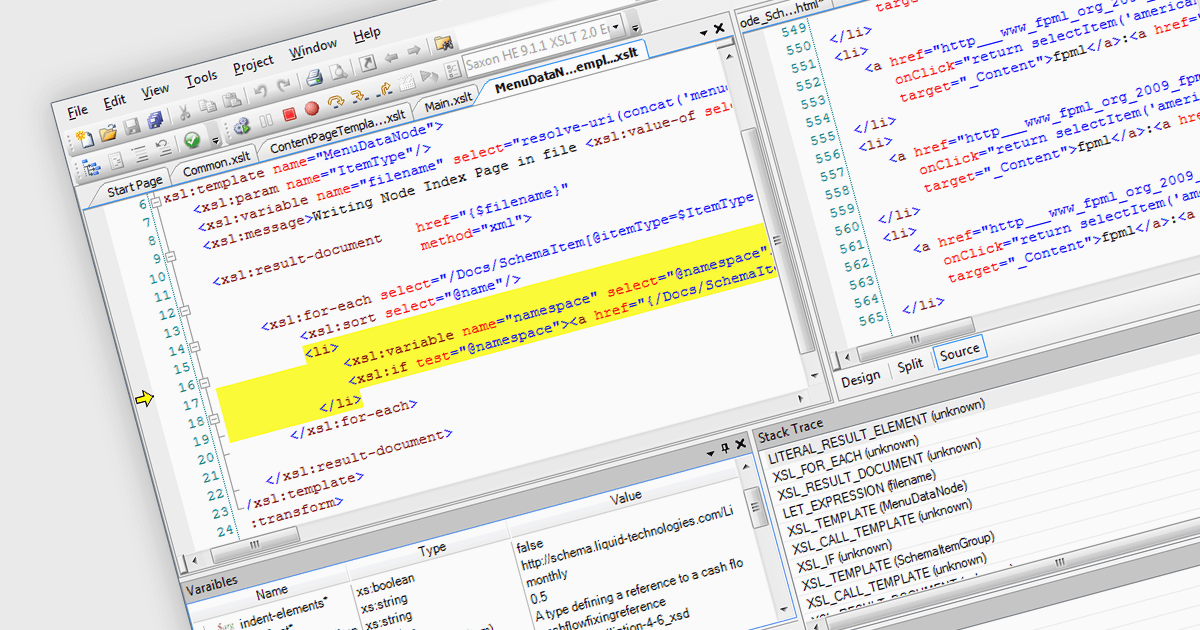Close the XSLT editor document pane
Viewport: 1200px width, 630px height.
point(719,28)
